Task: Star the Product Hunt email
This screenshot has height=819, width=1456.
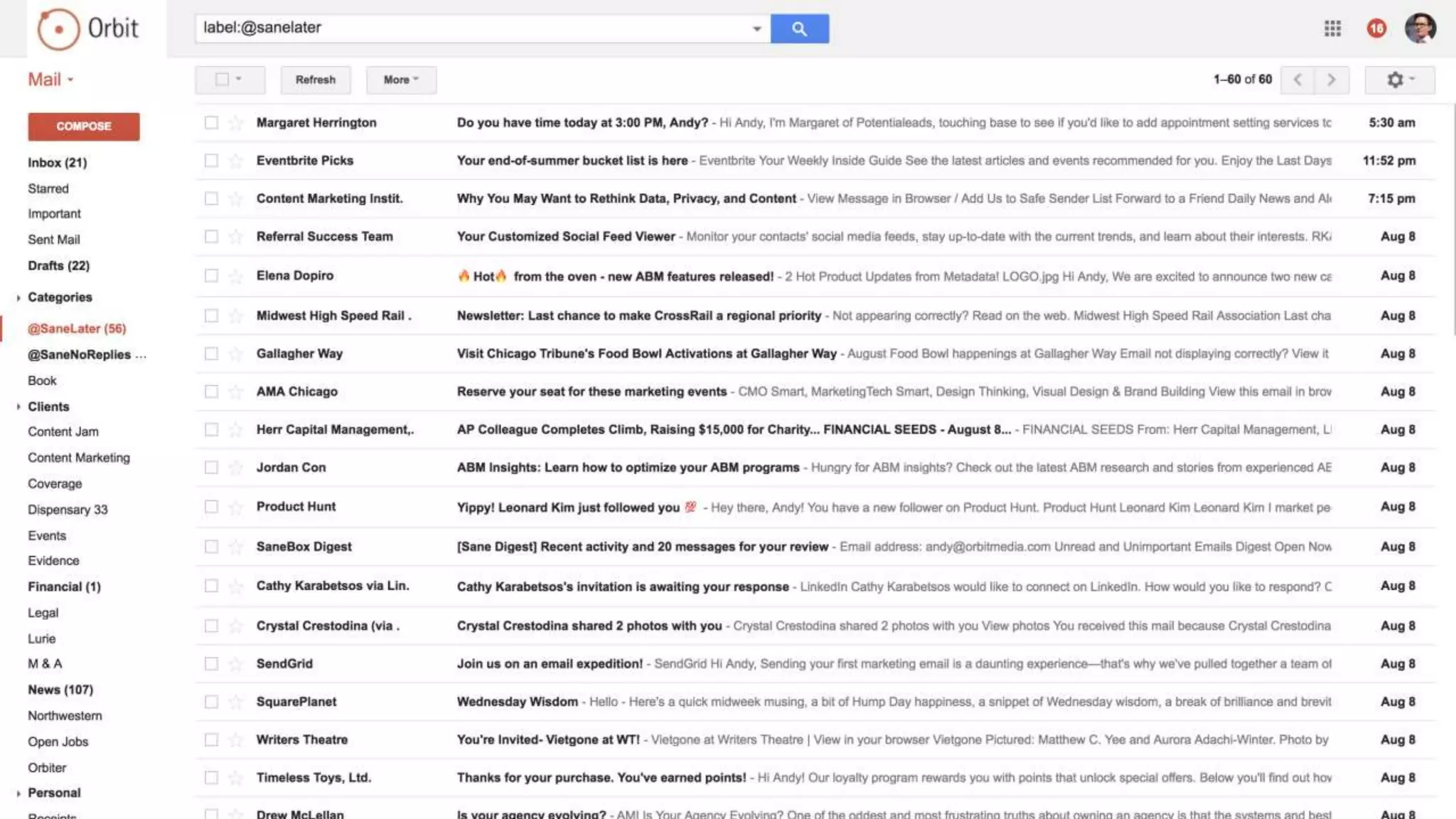Action: pos(235,507)
